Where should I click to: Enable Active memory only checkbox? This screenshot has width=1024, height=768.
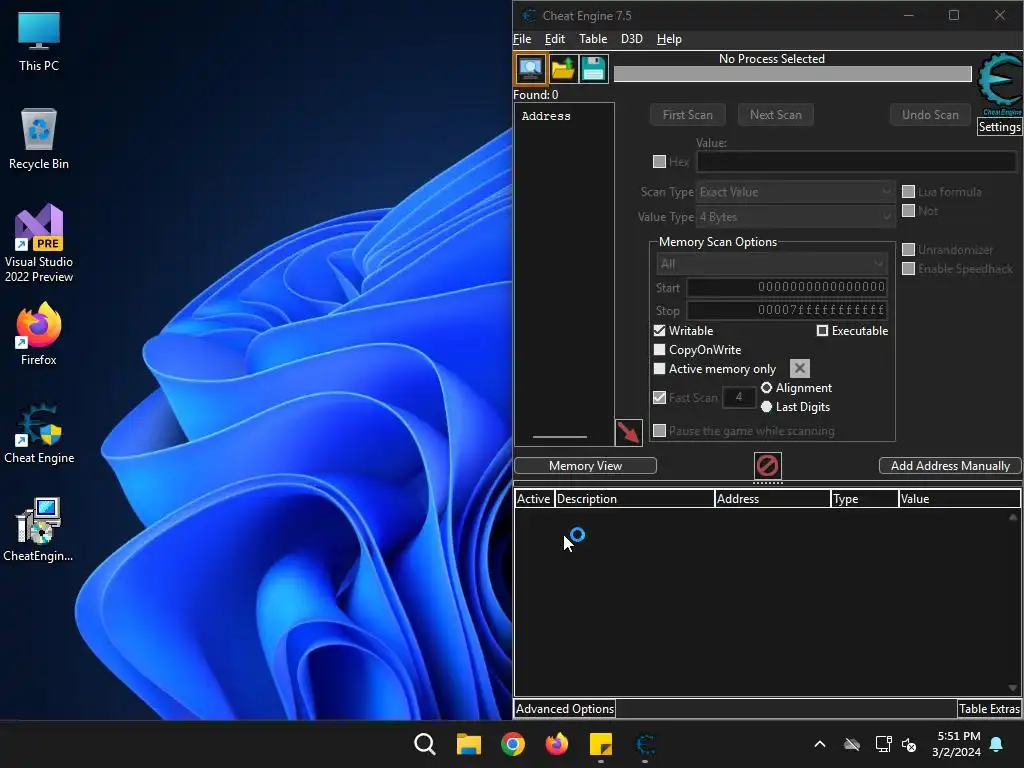[x=659, y=368]
